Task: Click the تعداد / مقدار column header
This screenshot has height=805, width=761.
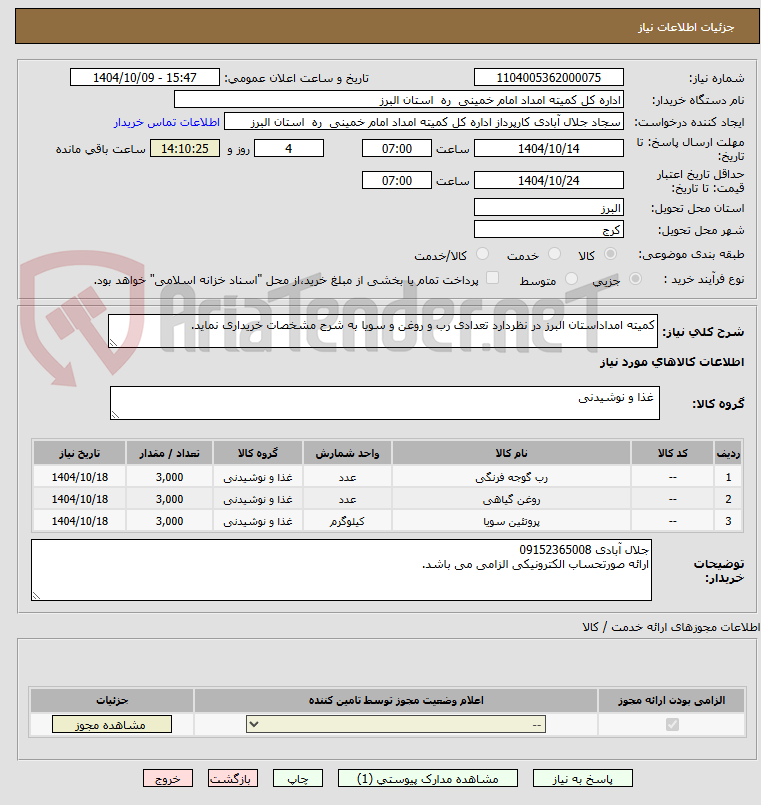Action: 169,453
